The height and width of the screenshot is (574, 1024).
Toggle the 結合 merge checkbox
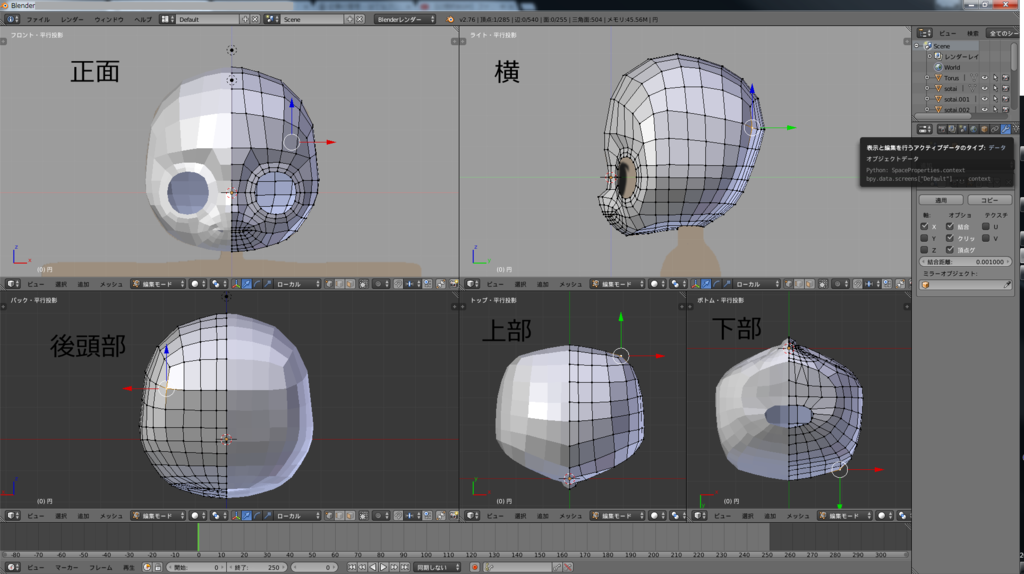(x=950, y=227)
